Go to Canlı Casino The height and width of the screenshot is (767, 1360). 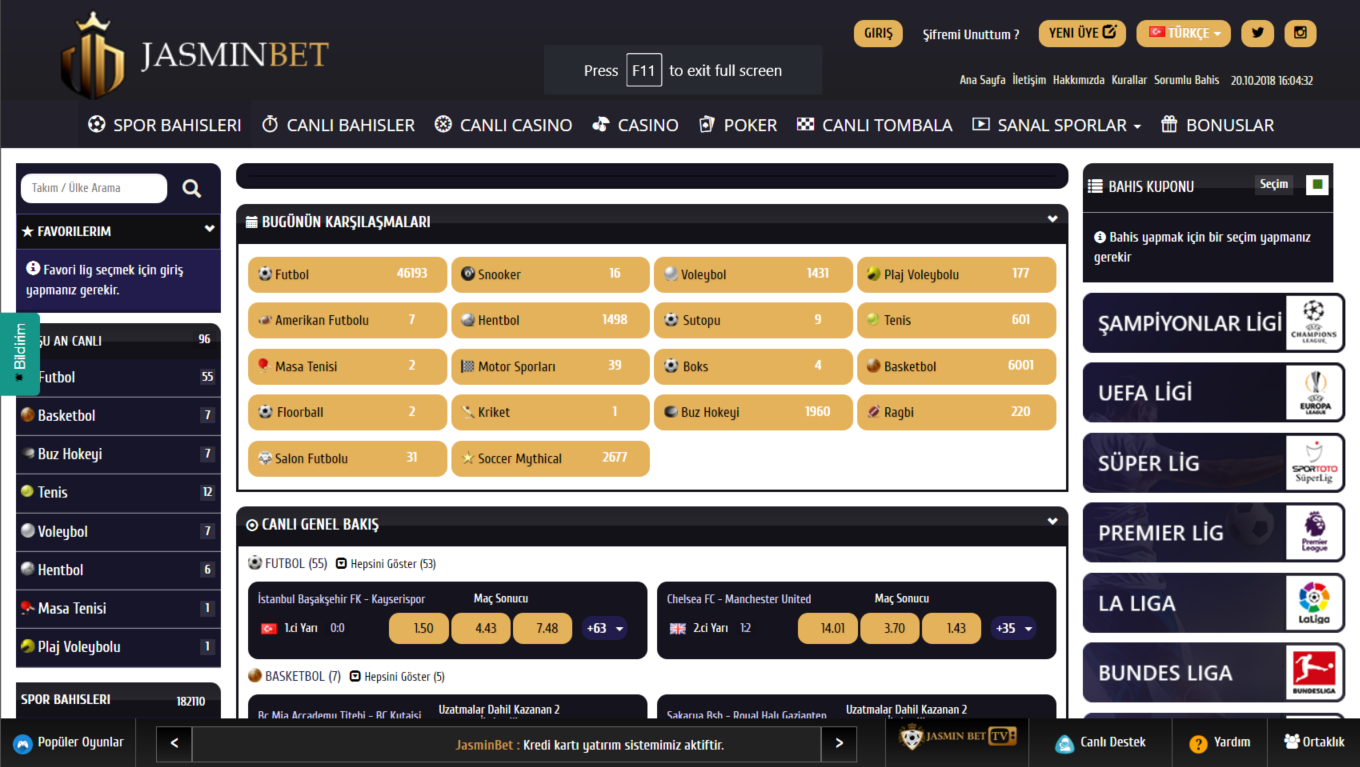[x=503, y=125]
